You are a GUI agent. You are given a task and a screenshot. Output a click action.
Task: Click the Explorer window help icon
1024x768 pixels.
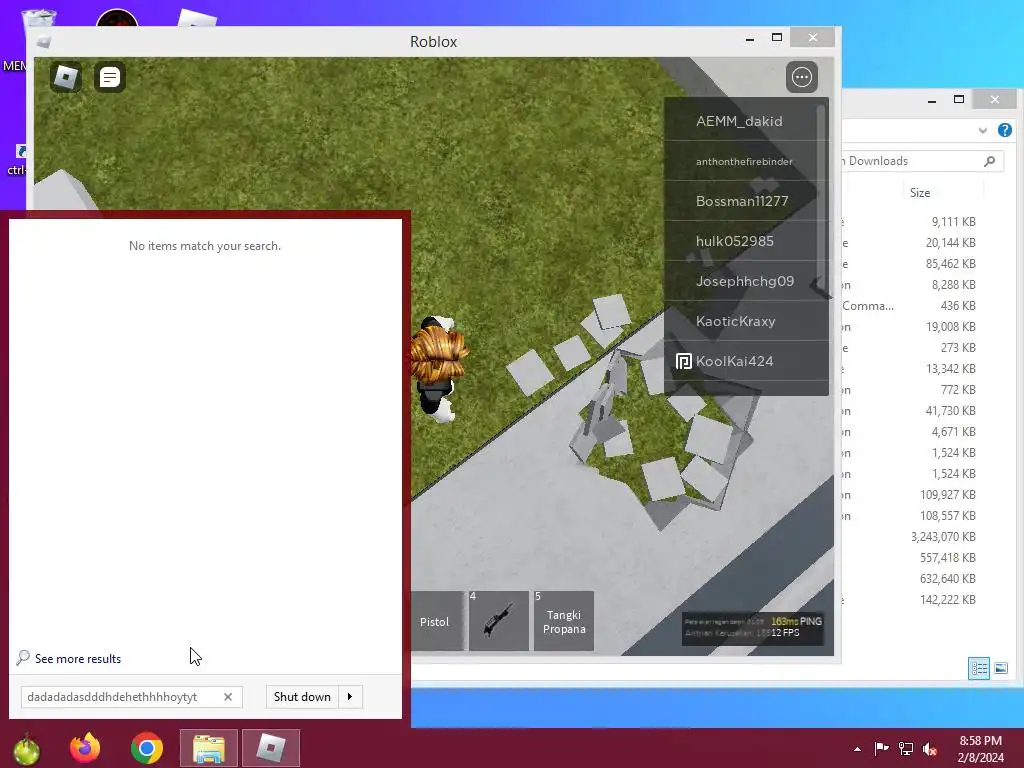tap(1004, 130)
